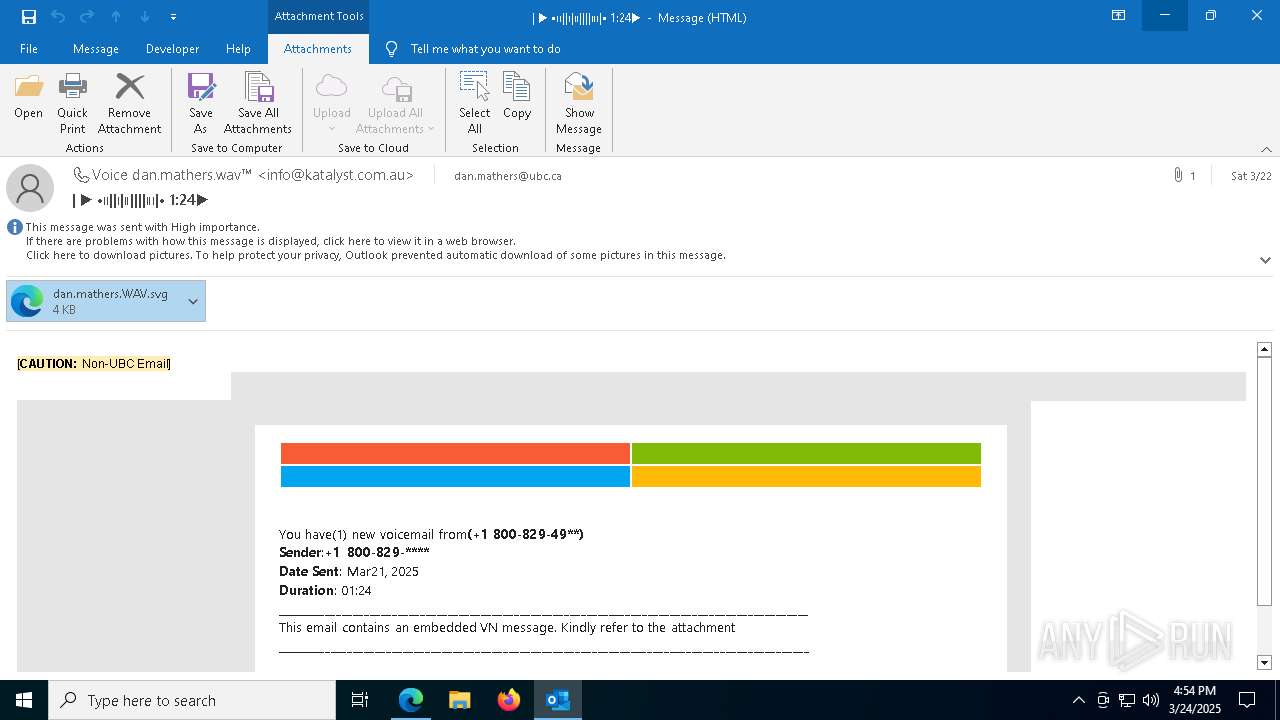The height and width of the screenshot is (720, 1280).
Task: Open network status tray icon
Action: point(1127,700)
